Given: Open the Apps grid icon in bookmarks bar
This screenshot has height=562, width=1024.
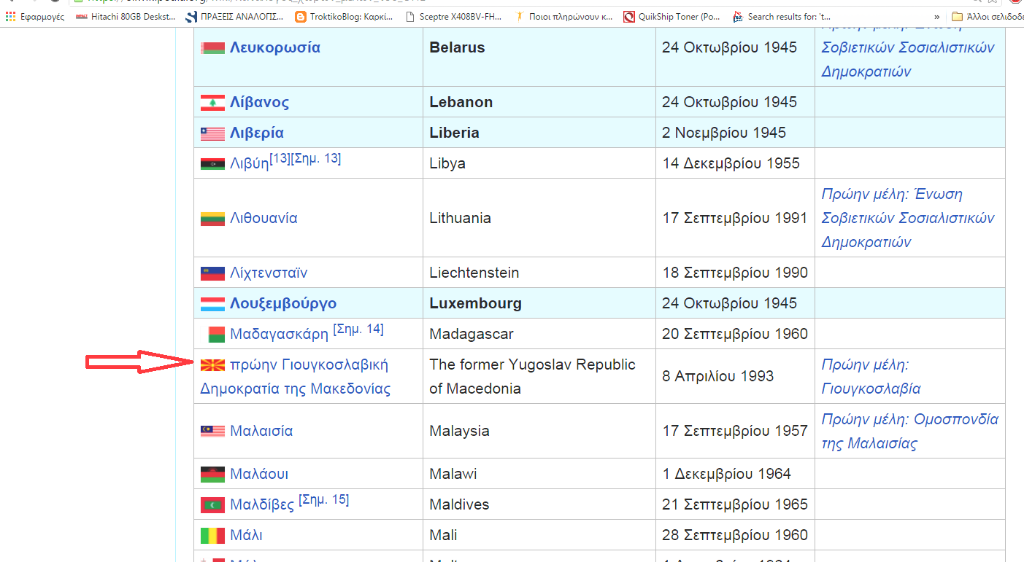Looking at the screenshot, I should click(x=10, y=17).
